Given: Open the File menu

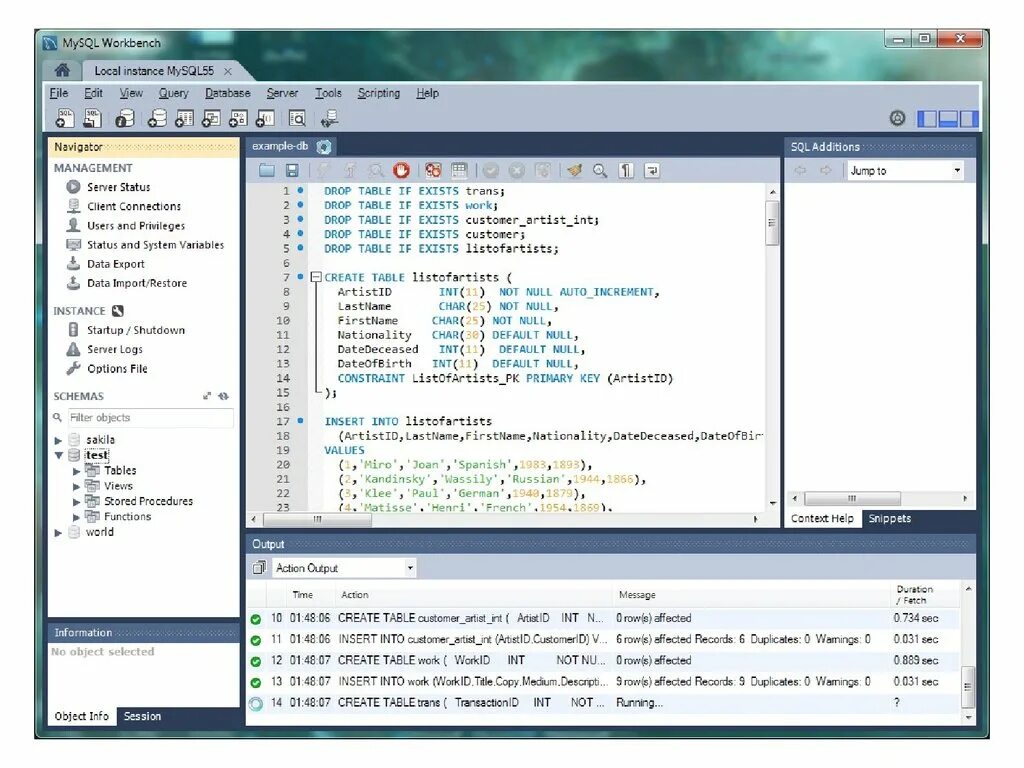Looking at the screenshot, I should pos(59,93).
